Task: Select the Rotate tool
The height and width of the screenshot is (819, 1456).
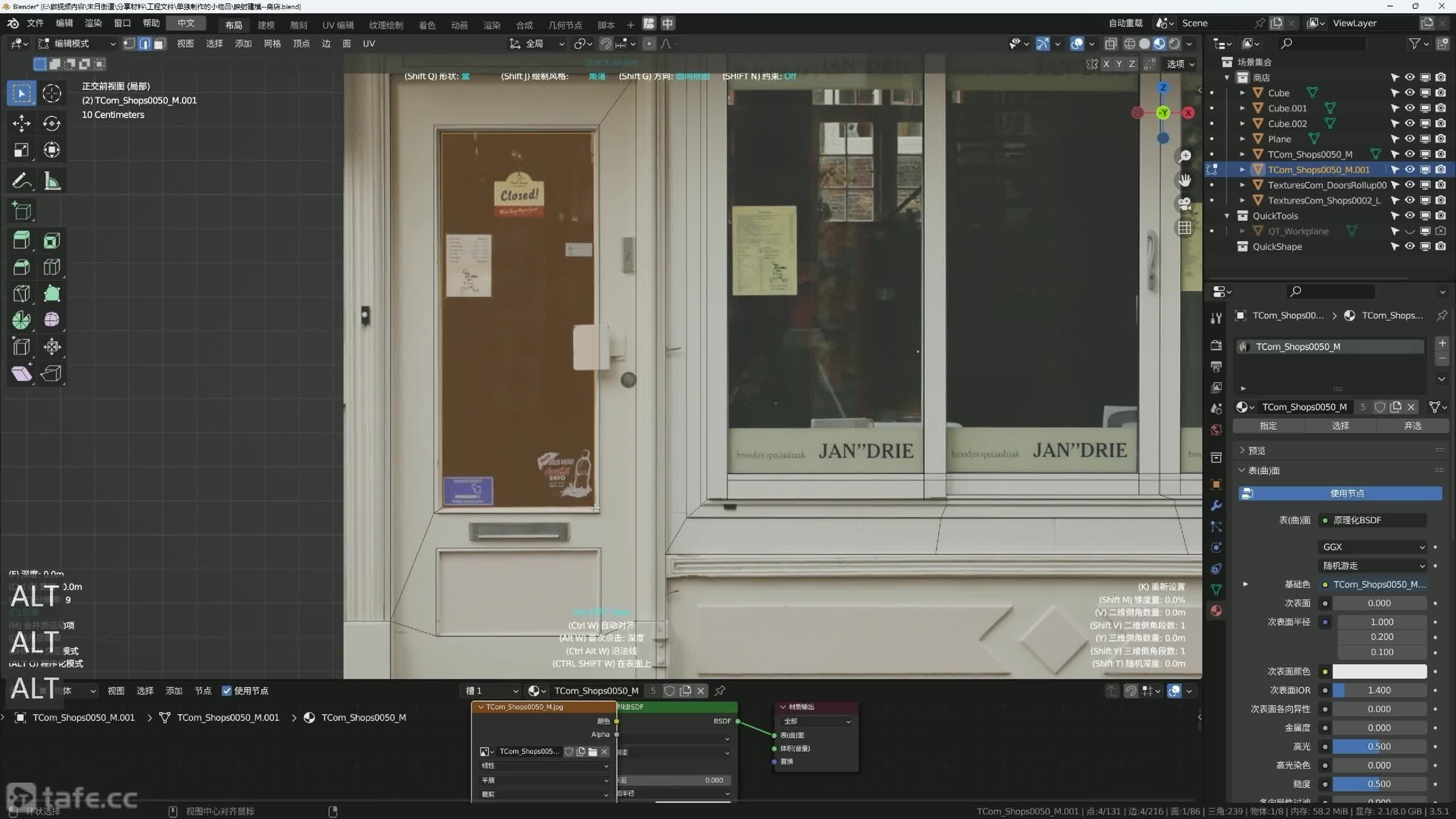Action: coord(52,123)
